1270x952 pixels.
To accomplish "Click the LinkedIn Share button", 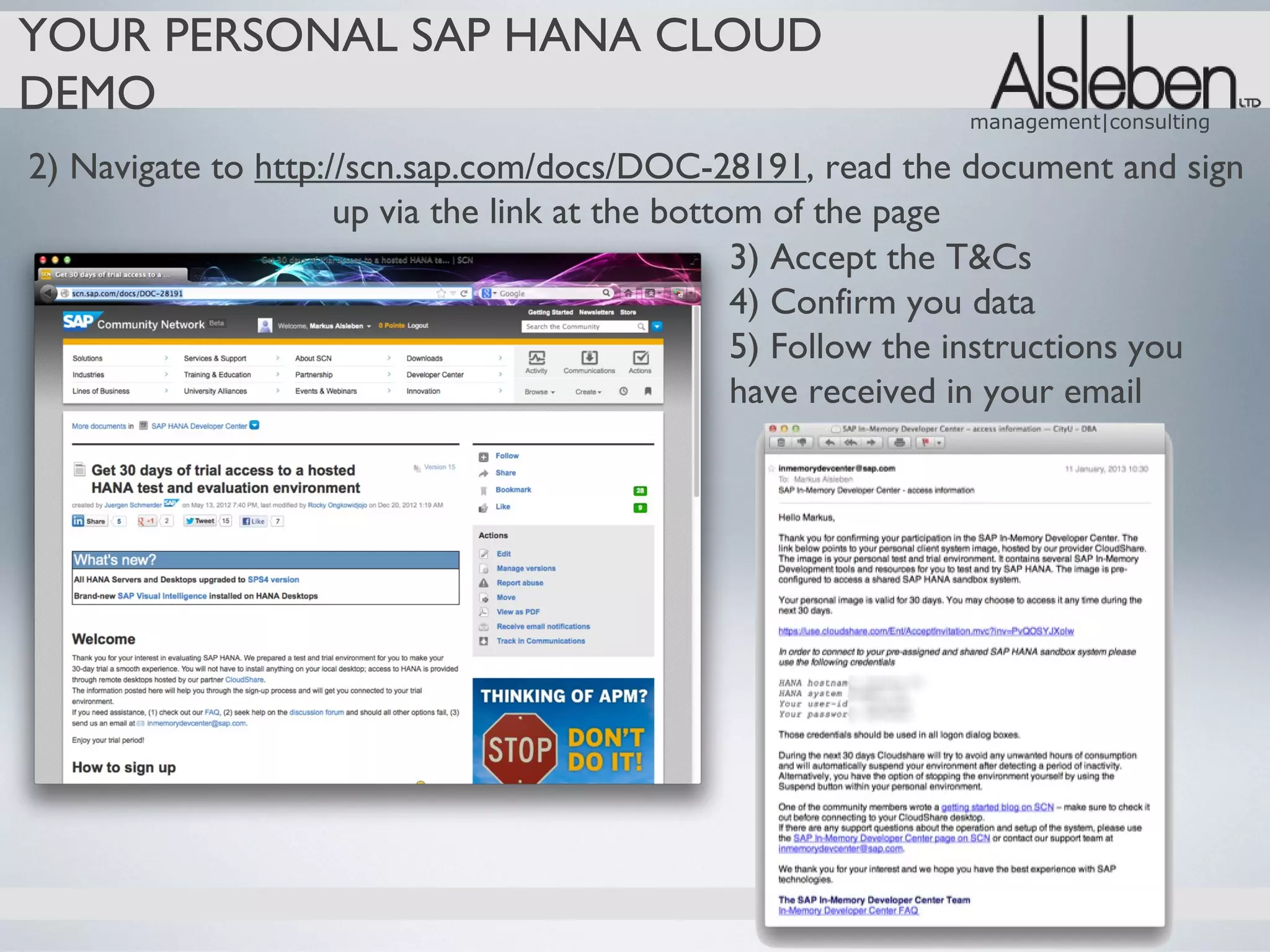I will (x=89, y=521).
